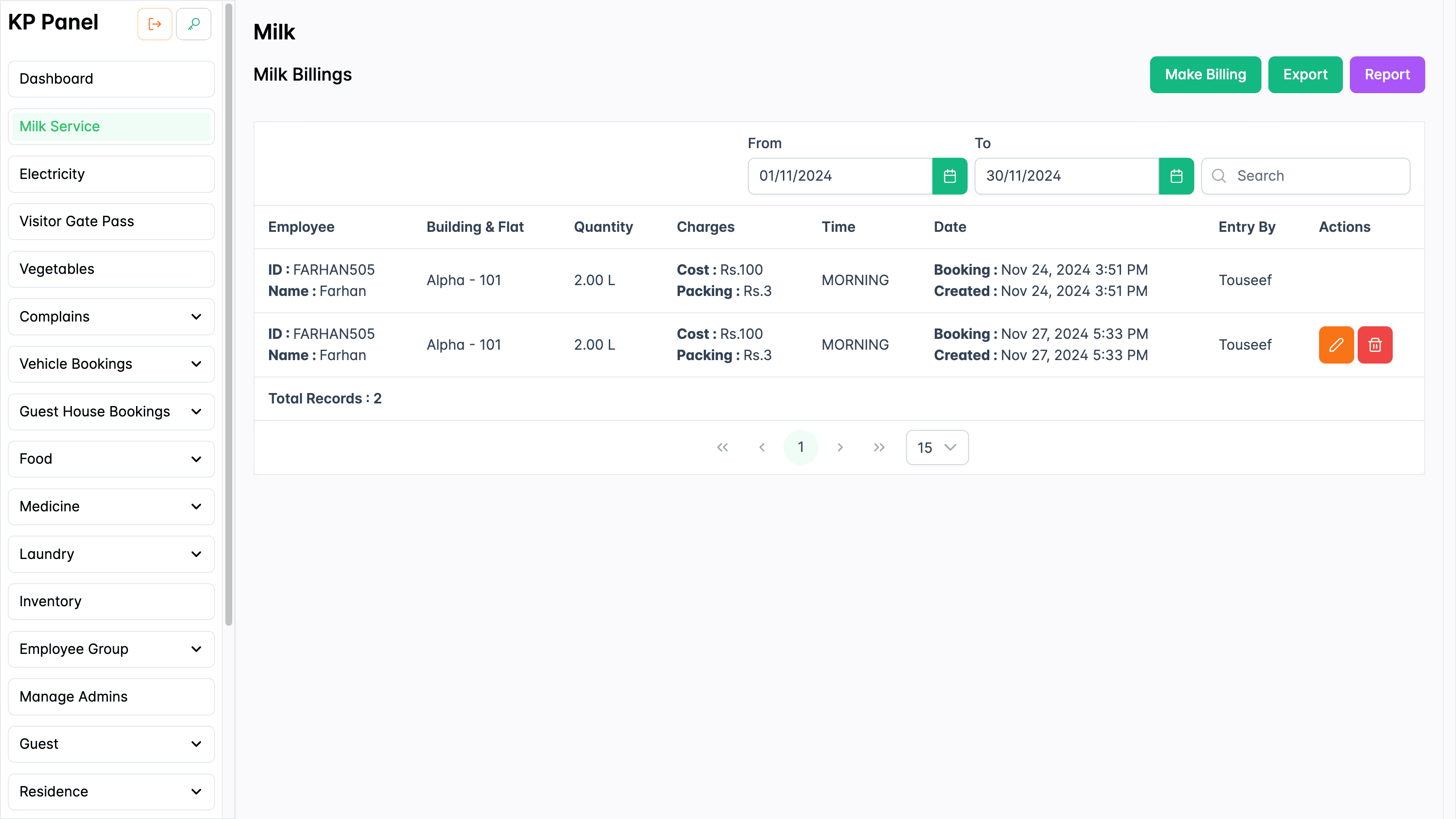Select page 1 in pagination
The width and height of the screenshot is (1456, 819).
(x=801, y=446)
